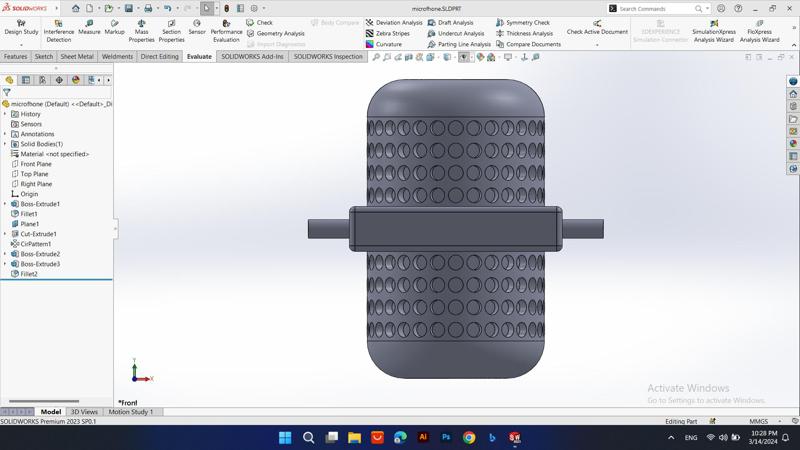Expand the Boss-Extrude3 feature

click(x=5, y=264)
